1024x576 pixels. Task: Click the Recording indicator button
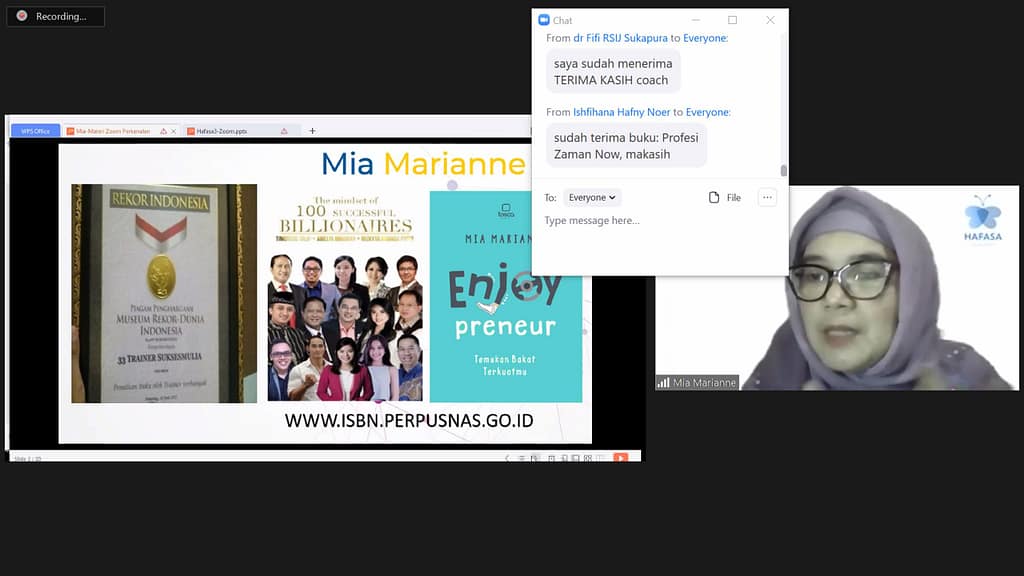tap(56, 16)
